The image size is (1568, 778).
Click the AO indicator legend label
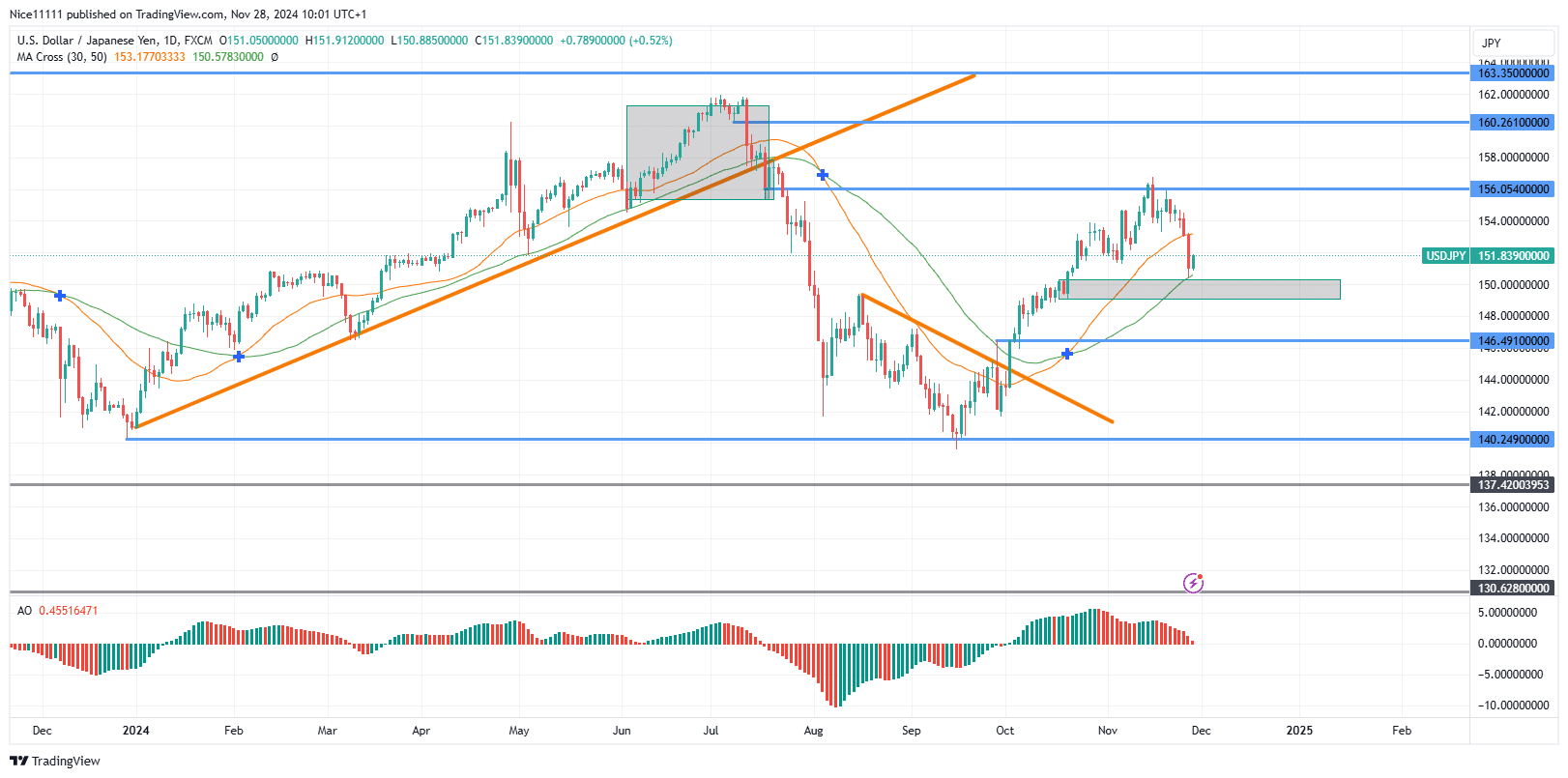(24, 611)
